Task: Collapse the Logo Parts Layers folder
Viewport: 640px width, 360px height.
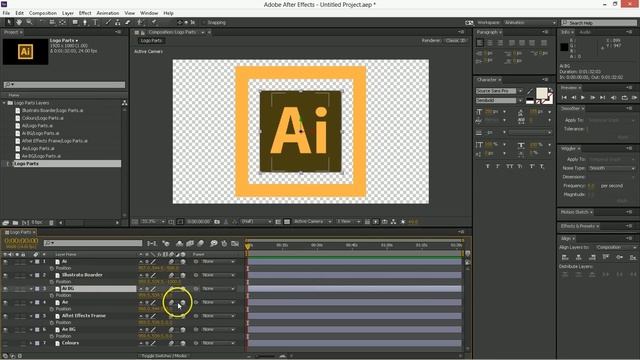Action: pos(4,103)
